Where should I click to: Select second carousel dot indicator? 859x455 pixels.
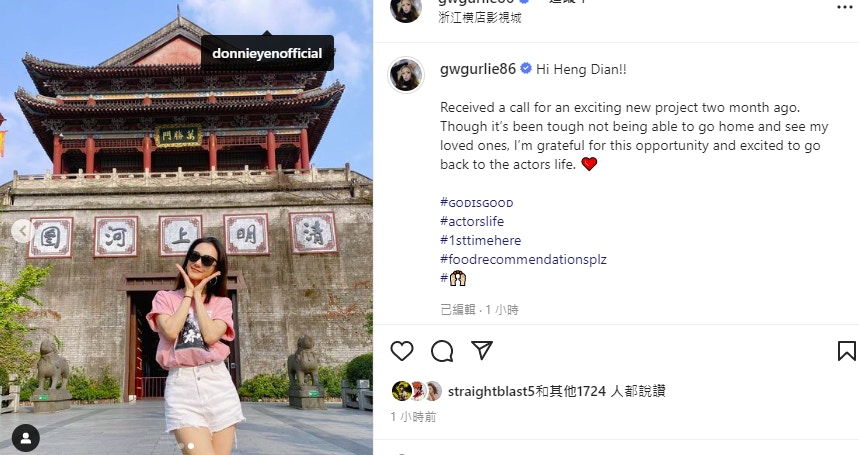191,446
